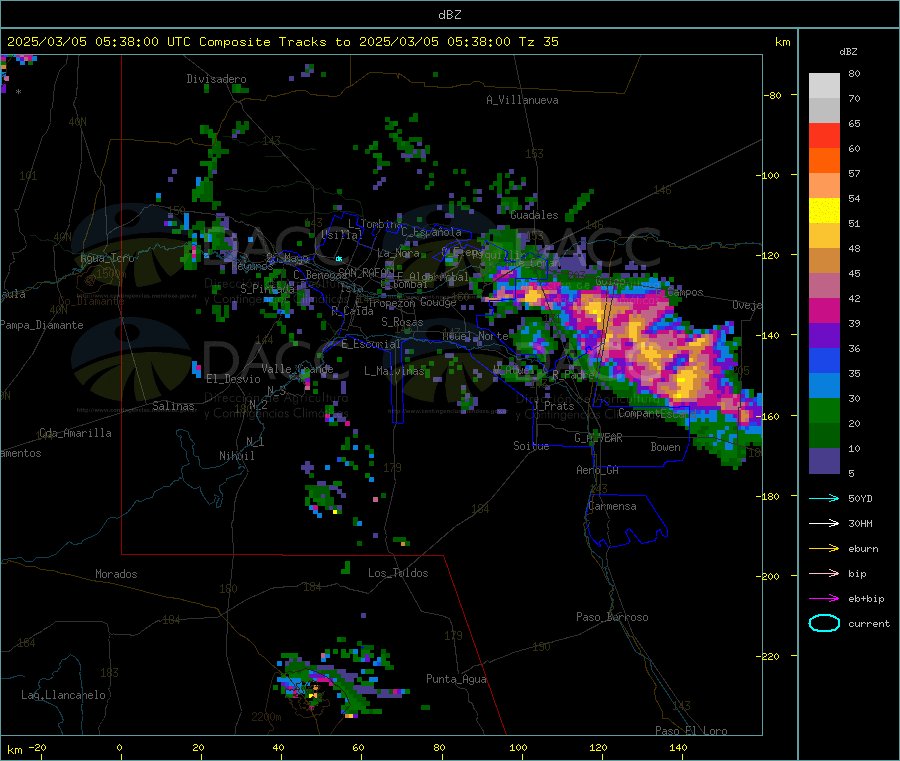Click the 'A_Villanueva' map label
The image size is (900, 761).
coord(522,100)
